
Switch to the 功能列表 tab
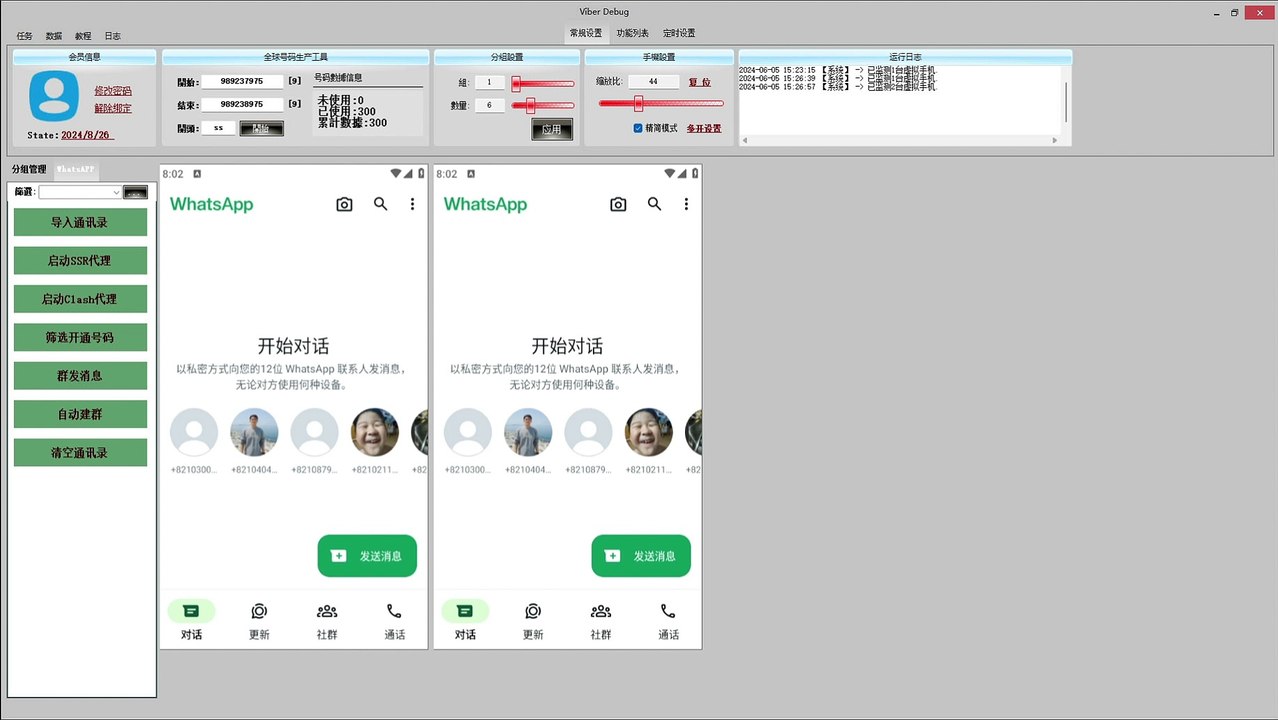(632, 33)
